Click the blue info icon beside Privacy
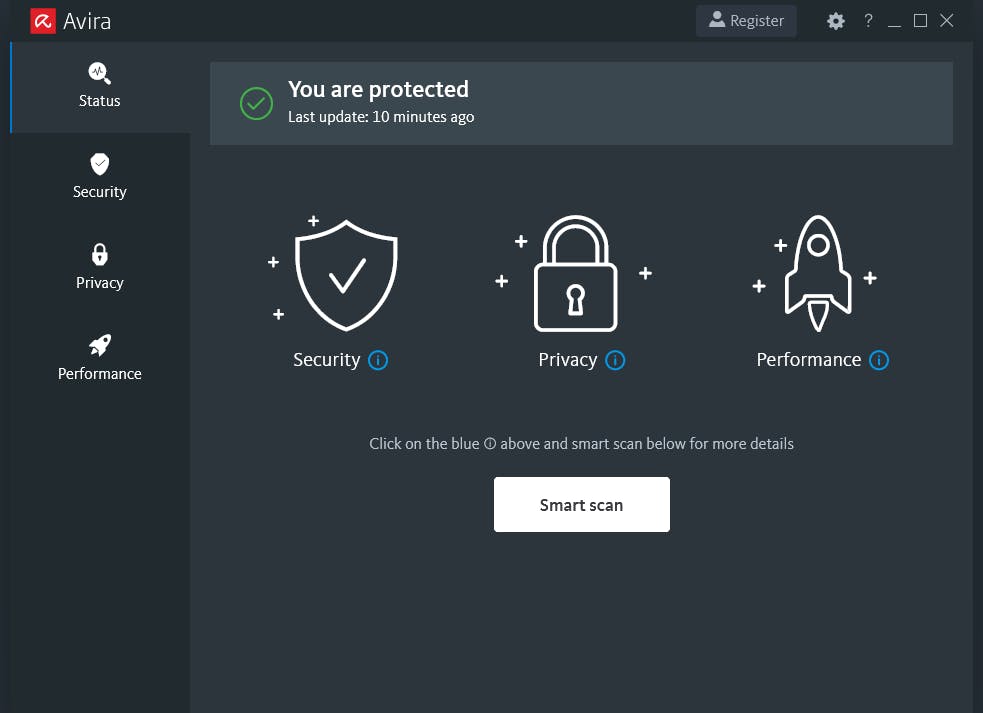The image size is (983, 713). coord(615,360)
